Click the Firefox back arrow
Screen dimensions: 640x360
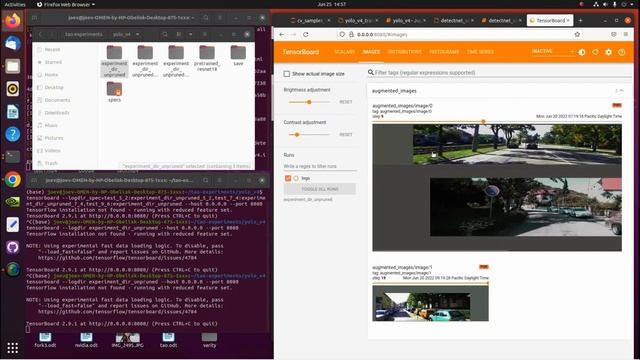(x=282, y=35)
